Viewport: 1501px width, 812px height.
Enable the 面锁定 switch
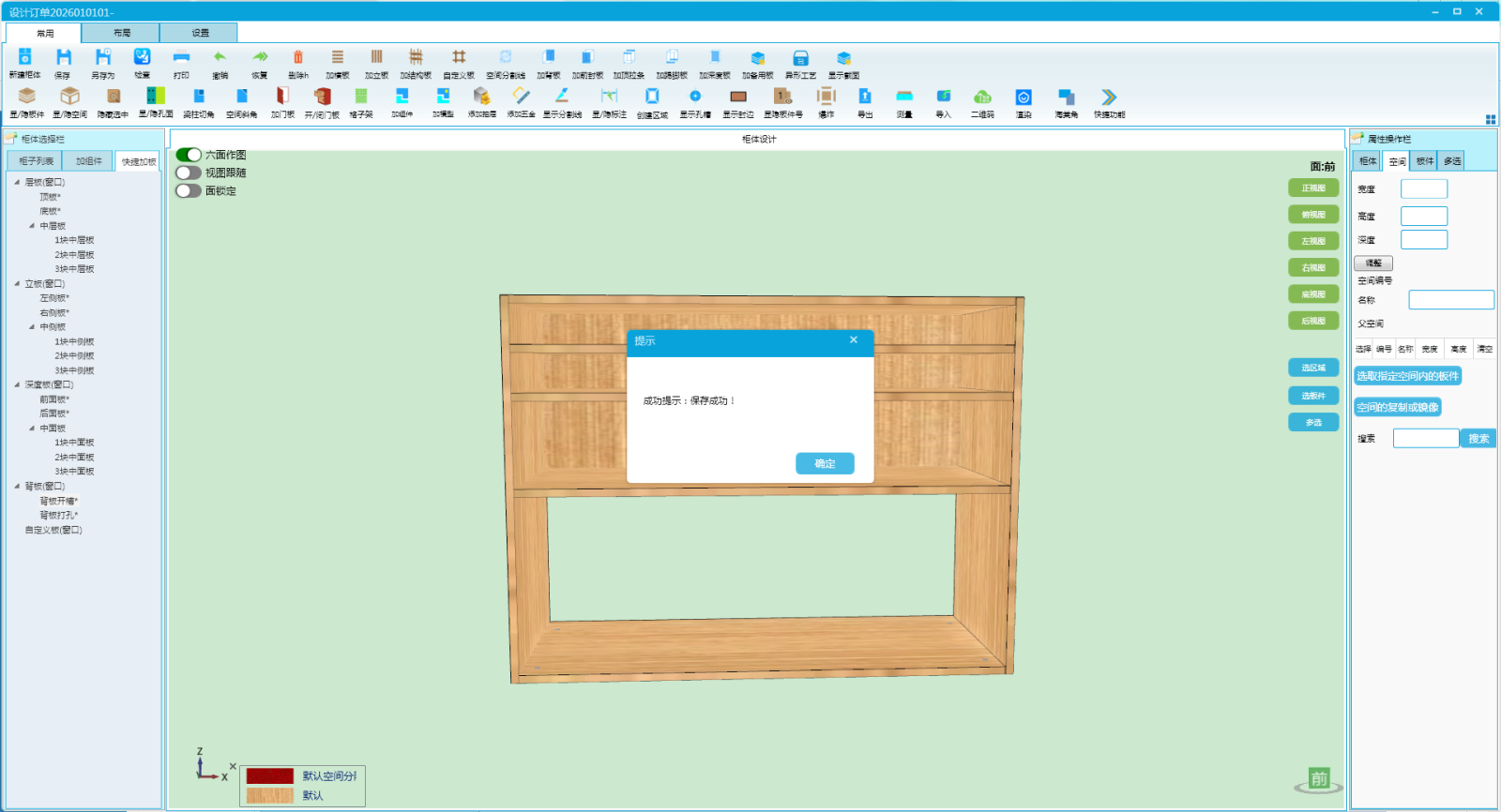pyautogui.click(x=189, y=190)
